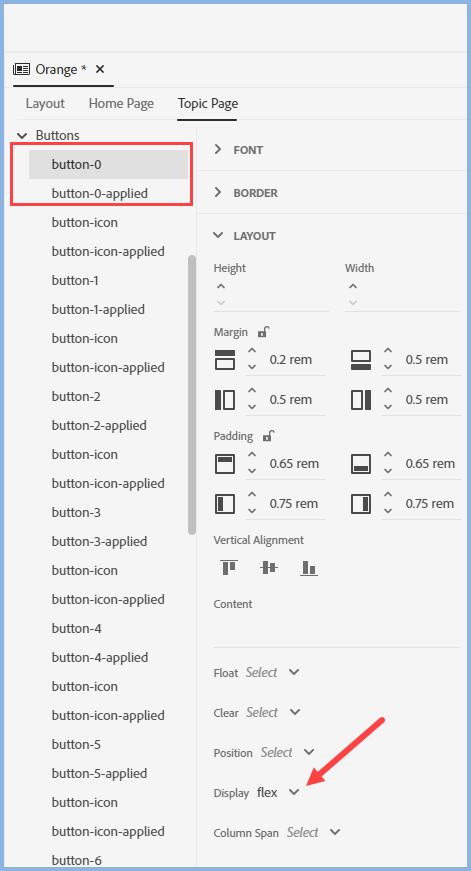Screen dimensions: 471x871
Task: Open the Float Select dropdown
Action: pyautogui.click(x=273, y=672)
